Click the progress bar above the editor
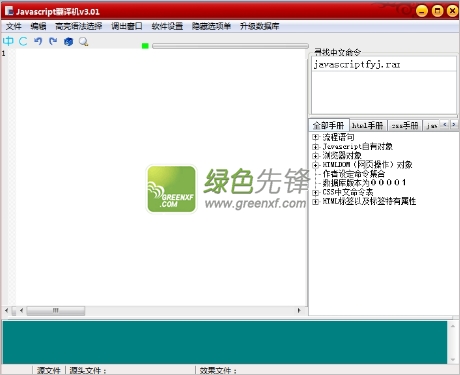The height and width of the screenshot is (375, 460). (x=230, y=46)
